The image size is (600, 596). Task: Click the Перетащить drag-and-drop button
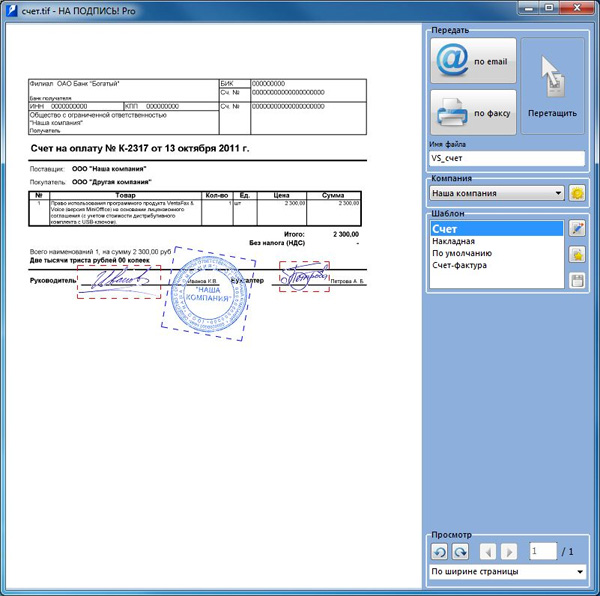[552, 86]
